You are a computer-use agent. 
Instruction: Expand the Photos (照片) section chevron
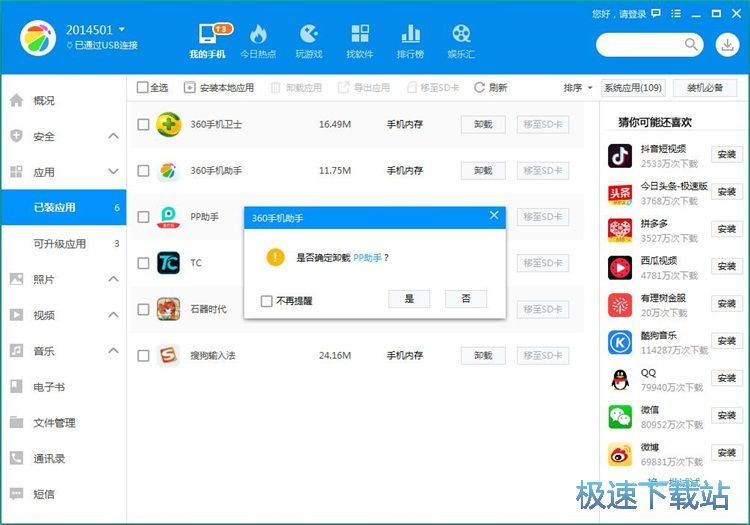coord(113,279)
